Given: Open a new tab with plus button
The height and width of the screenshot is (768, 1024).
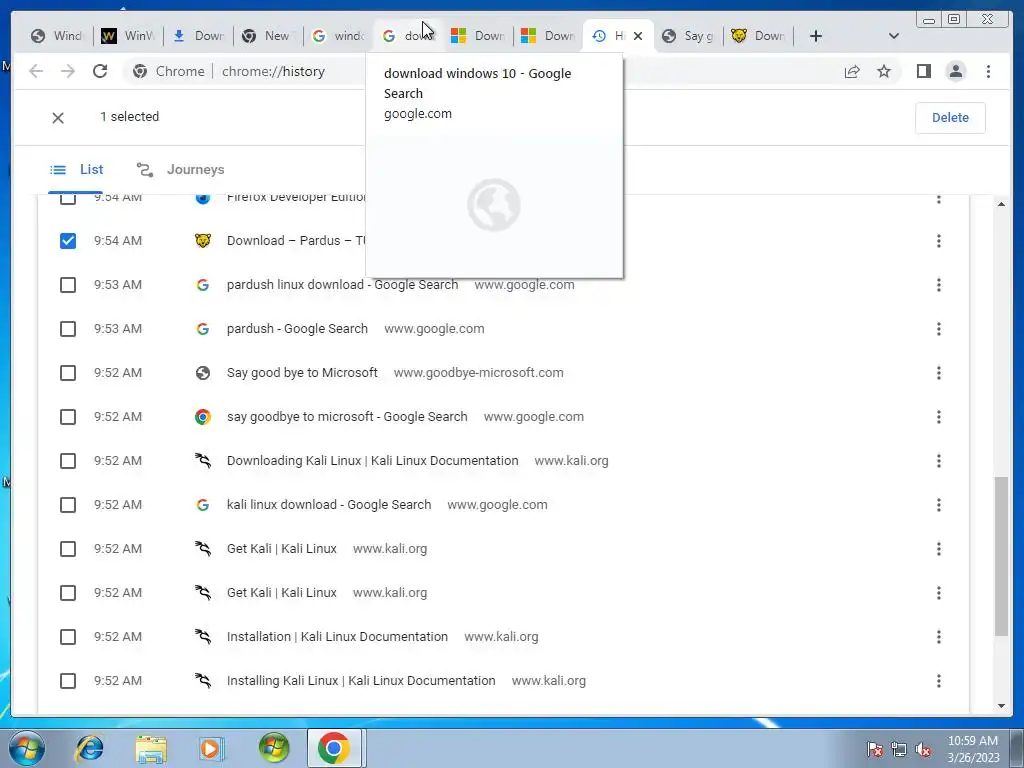Looking at the screenshot, I should coord(816,36).
